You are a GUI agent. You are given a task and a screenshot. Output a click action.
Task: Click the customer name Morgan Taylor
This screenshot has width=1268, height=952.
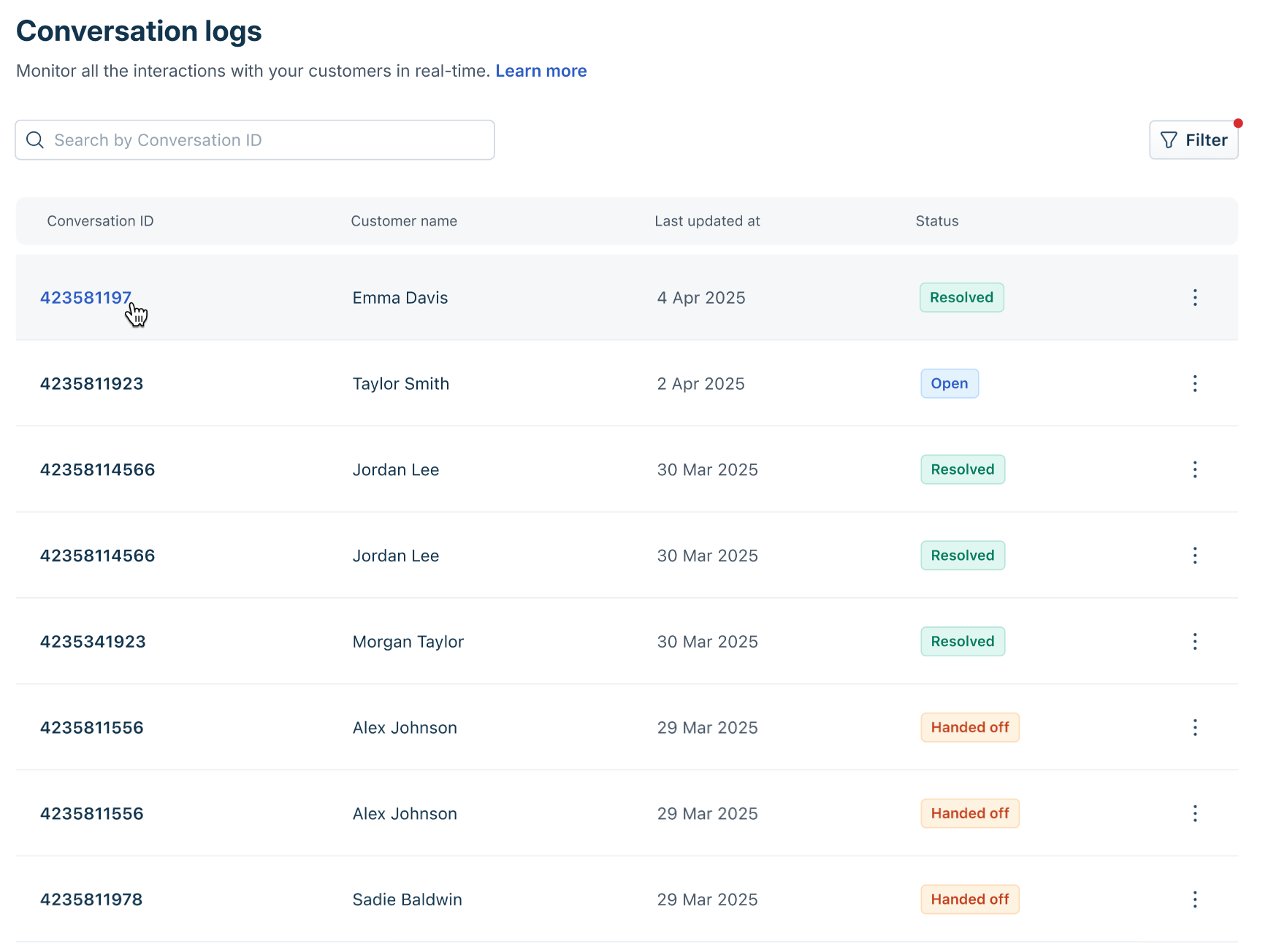pyautogui.click(x=408, y=642)
